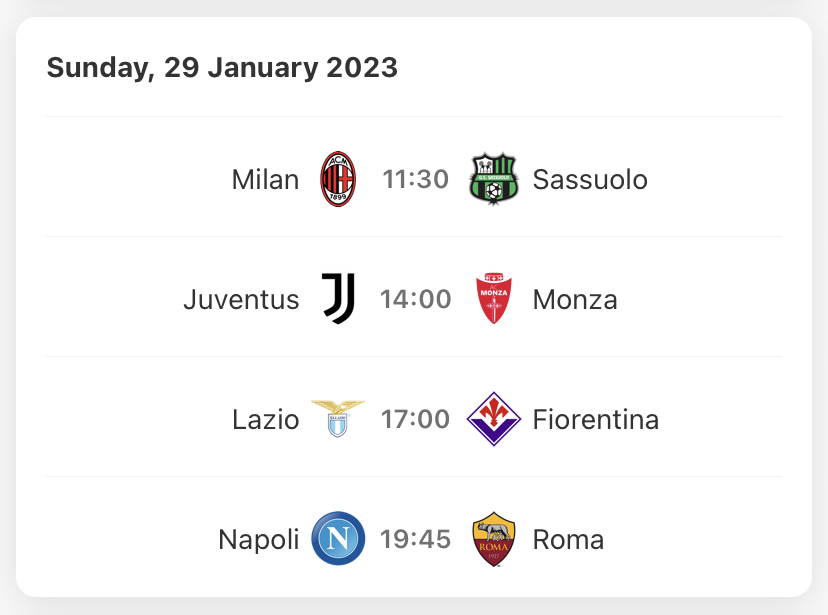Click the 17:00 kickoff time
828x615 pixels.
click(416, 419)
